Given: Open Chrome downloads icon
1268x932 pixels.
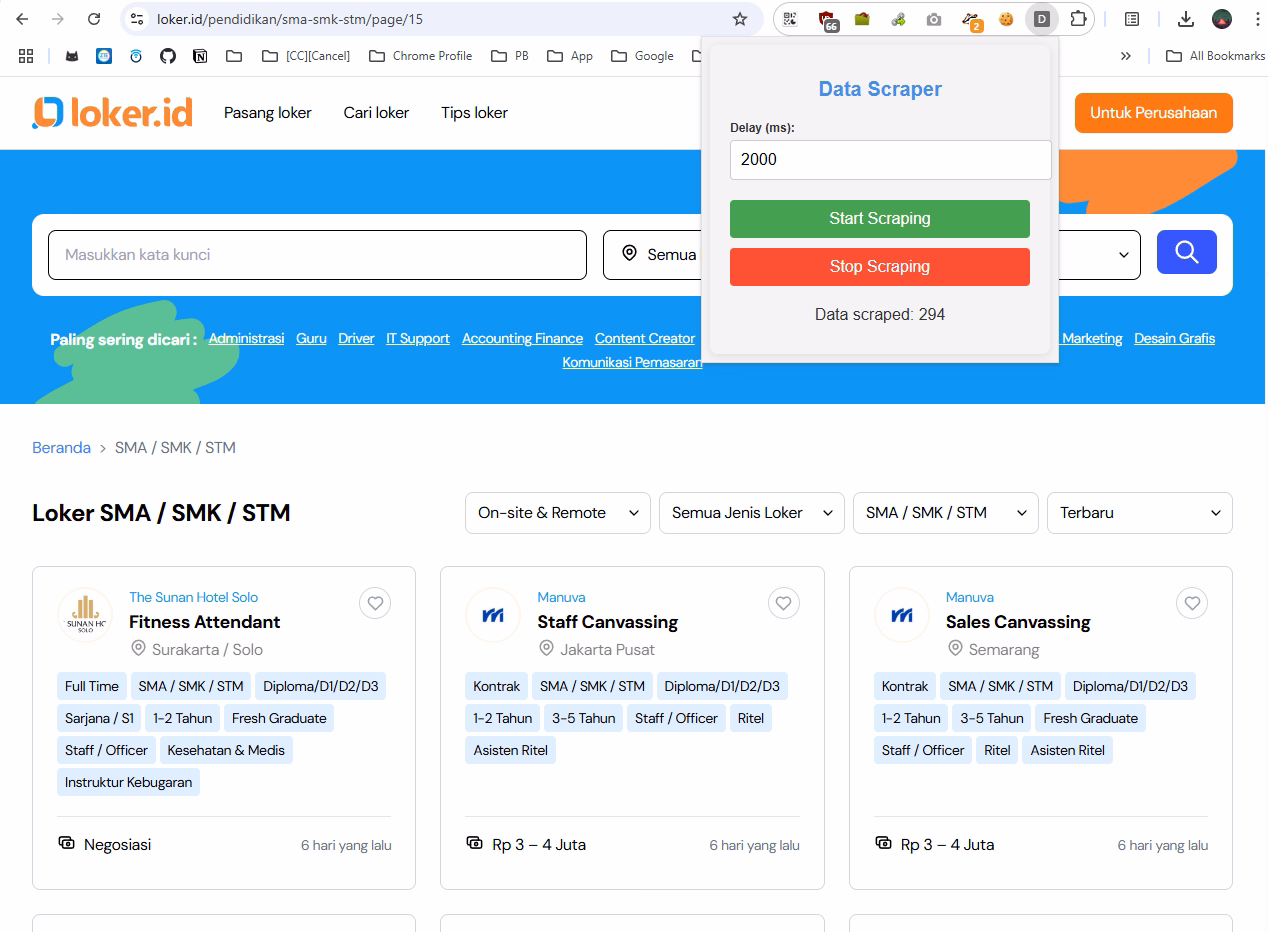Looking at the screenshot, I should [1186, 19].
